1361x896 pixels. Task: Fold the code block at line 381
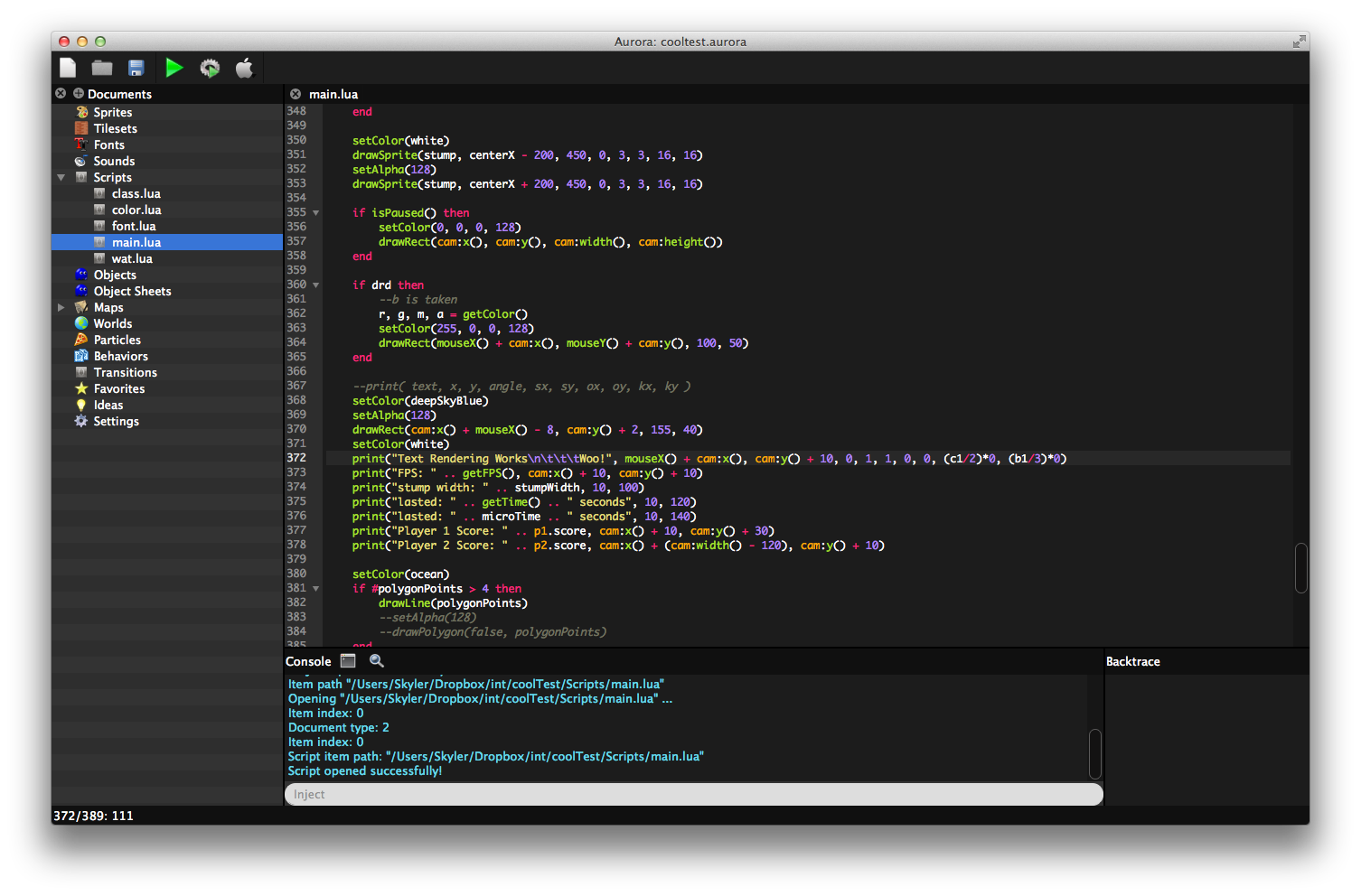pyautogui.click(x=316, y=589)
